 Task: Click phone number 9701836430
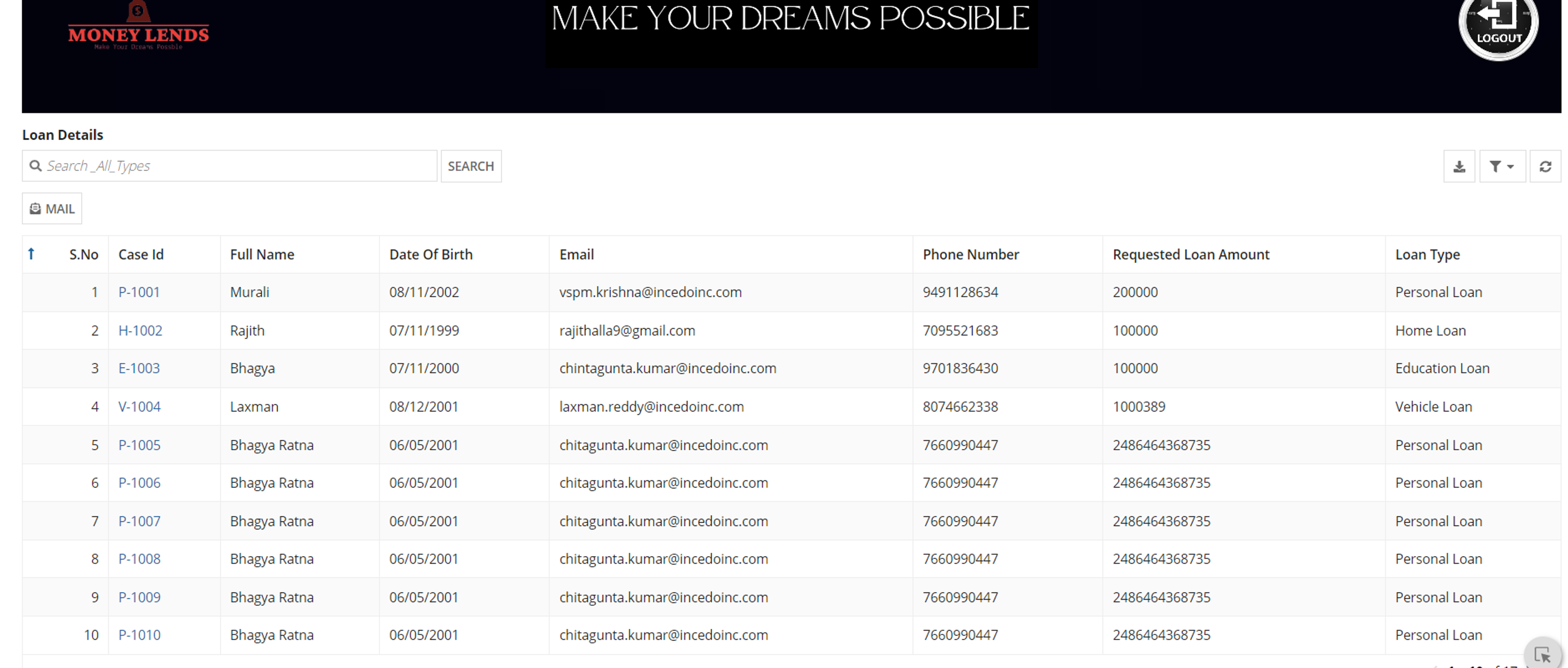coord(960,368)
